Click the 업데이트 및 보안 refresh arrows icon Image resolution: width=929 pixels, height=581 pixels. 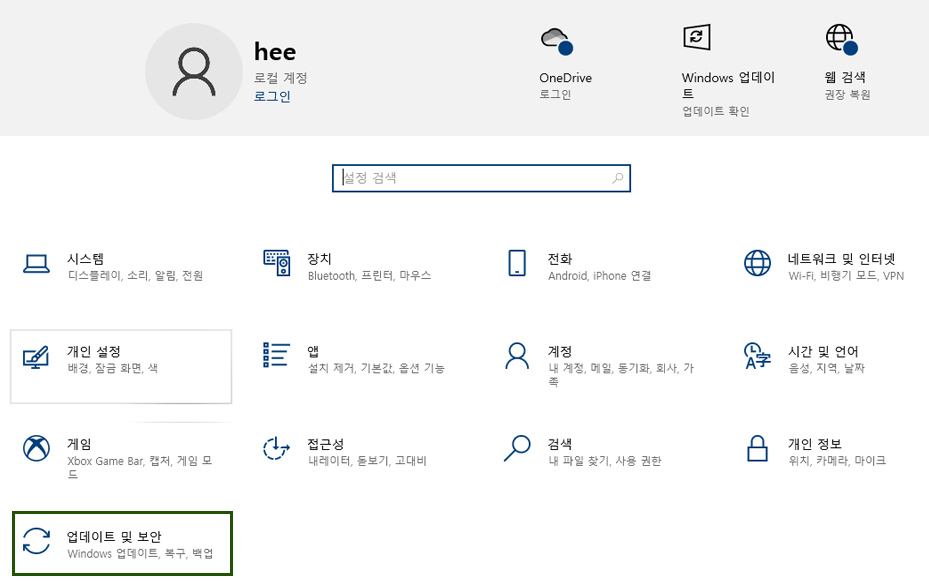[36, 541]
